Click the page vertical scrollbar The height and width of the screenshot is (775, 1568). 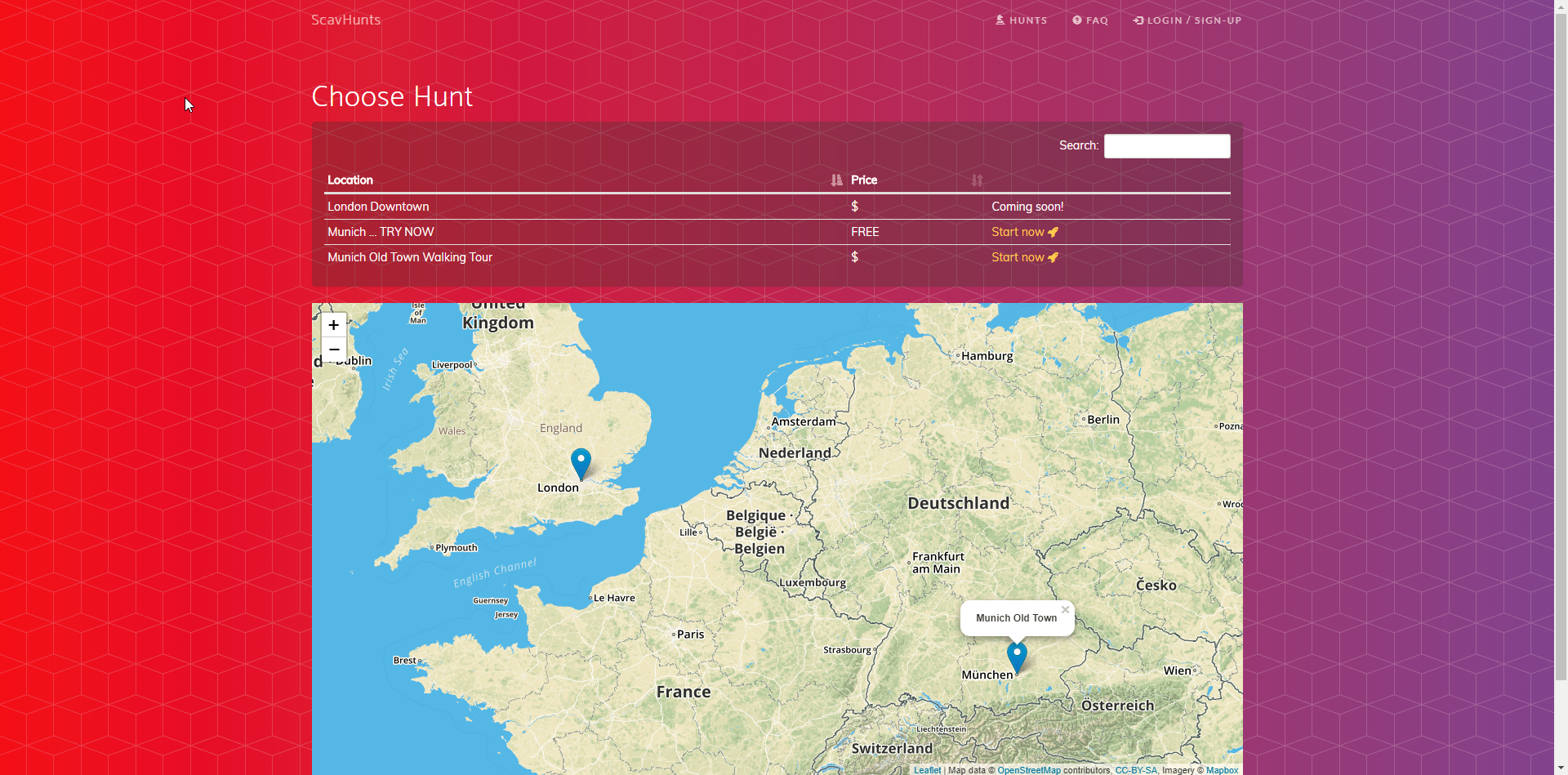click(x=1561, y=327)
